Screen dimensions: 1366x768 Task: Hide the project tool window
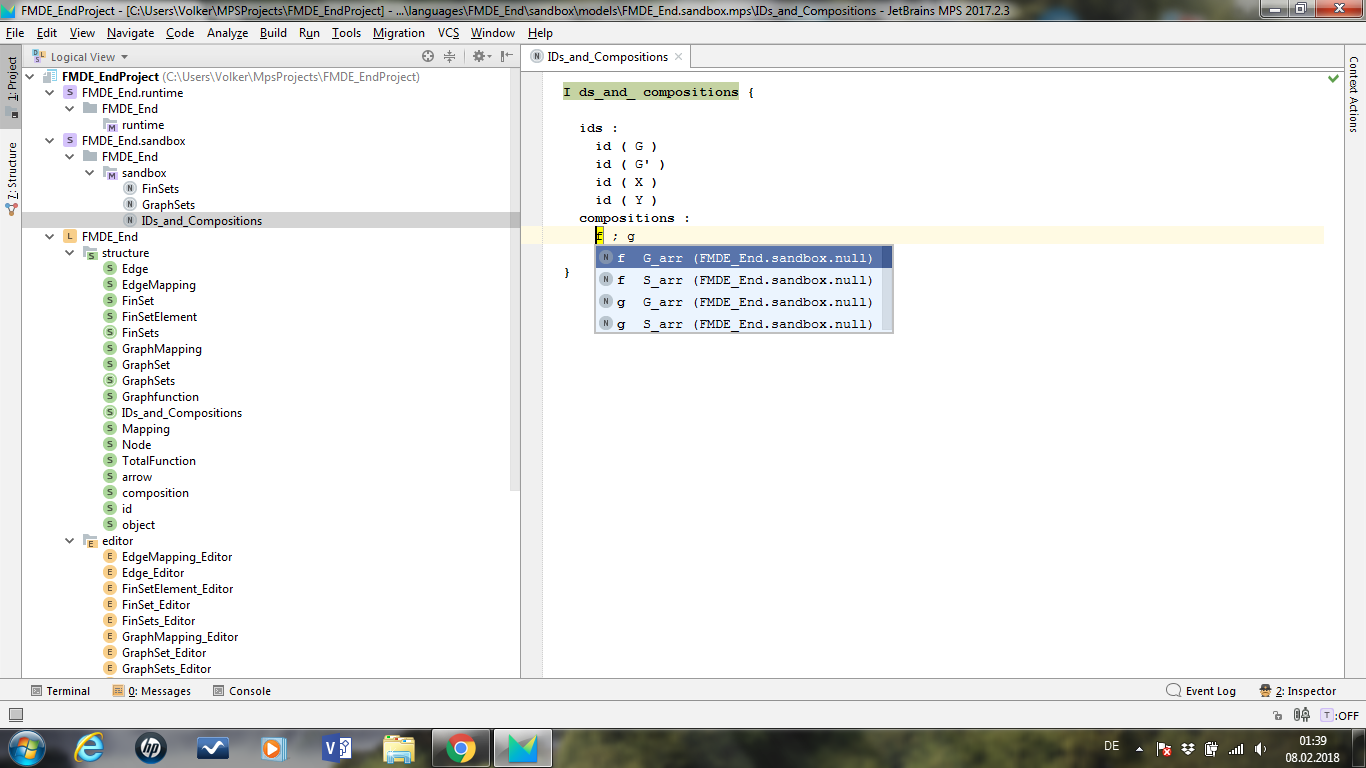505,57
